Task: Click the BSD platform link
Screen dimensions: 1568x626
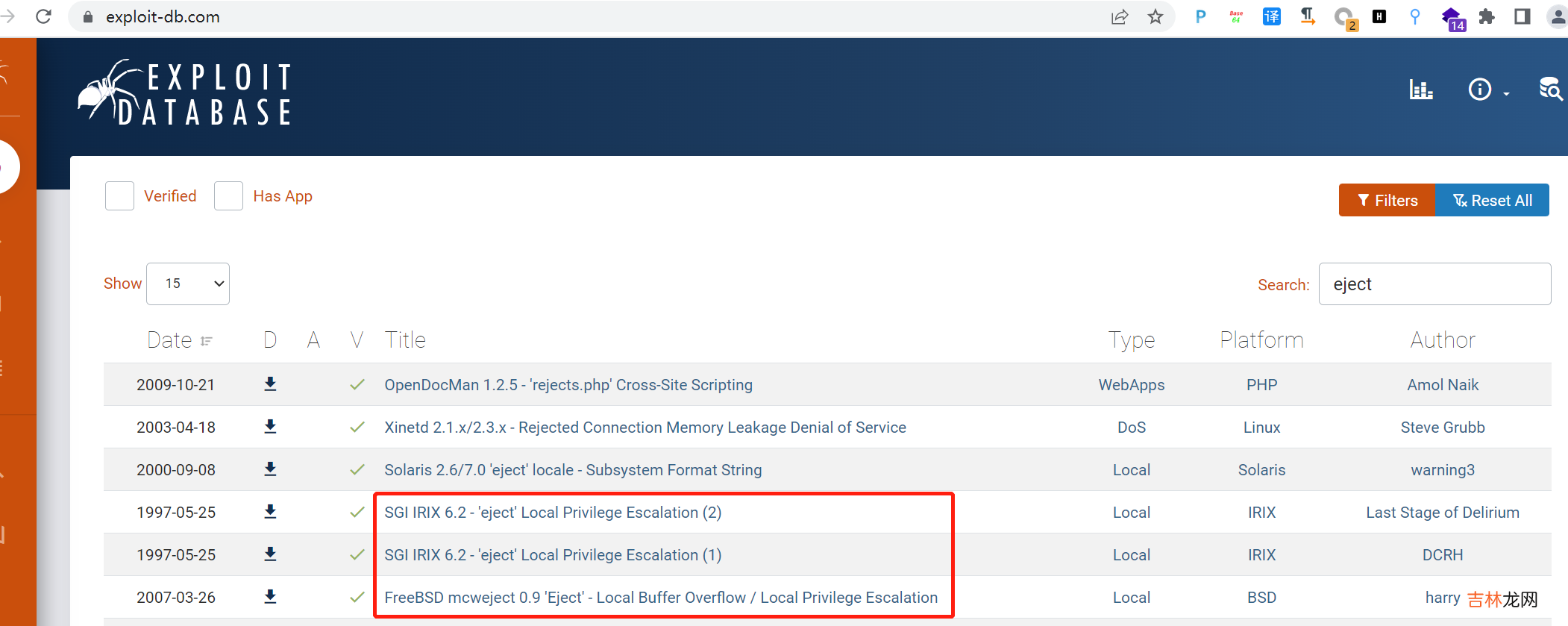Action: point(1262,598)
